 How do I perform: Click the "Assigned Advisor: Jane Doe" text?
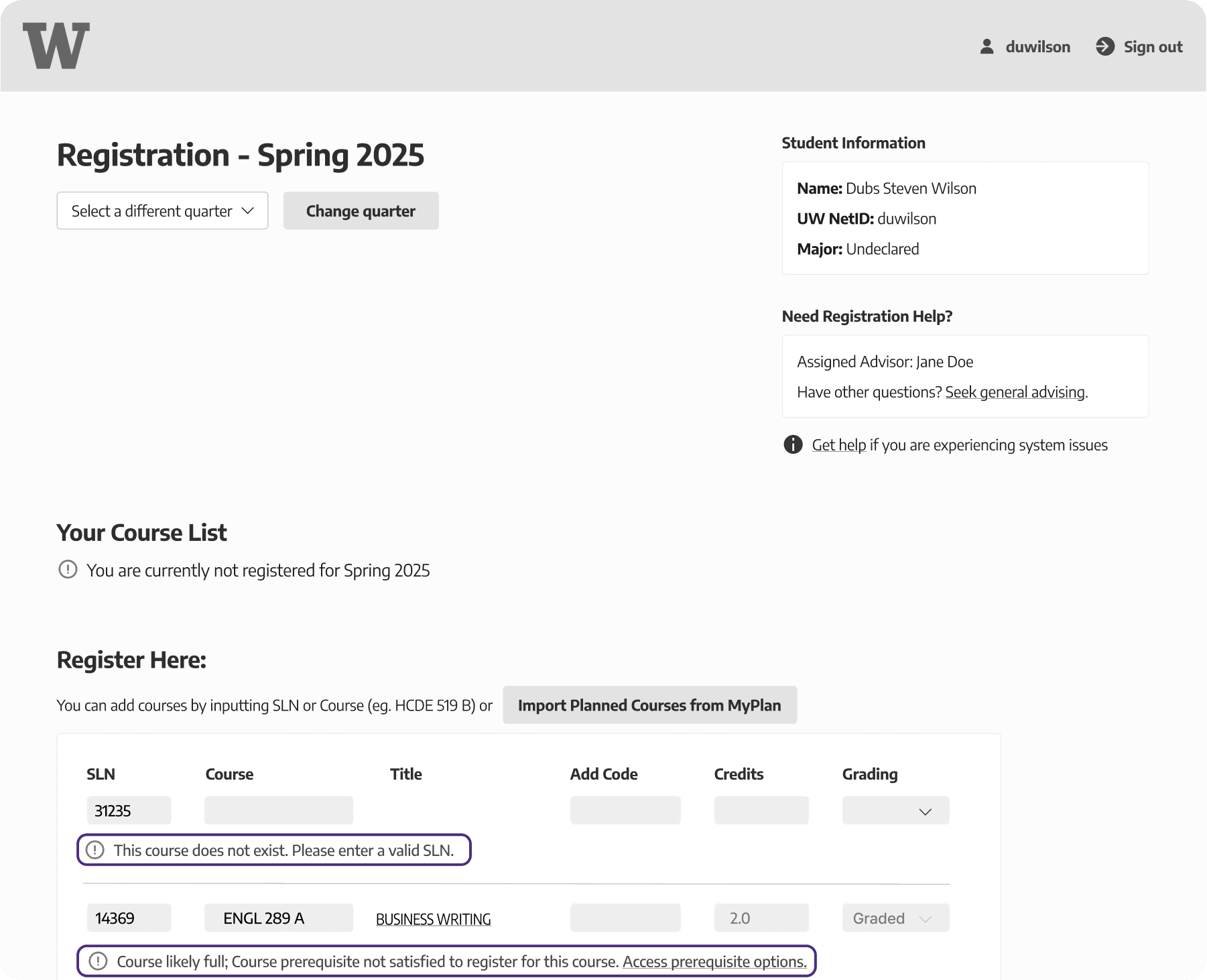pyautogui.click(x=885, y=362)
